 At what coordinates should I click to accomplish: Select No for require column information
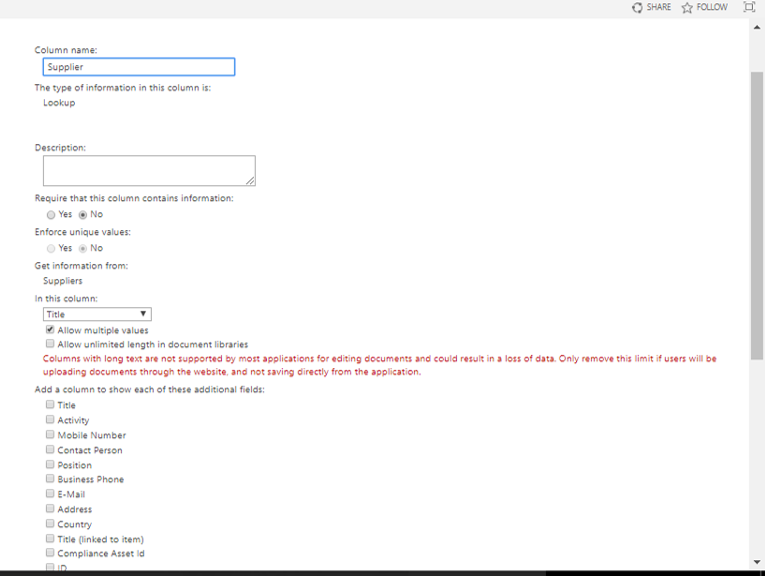pyautogui.click(x=83, y=215)
